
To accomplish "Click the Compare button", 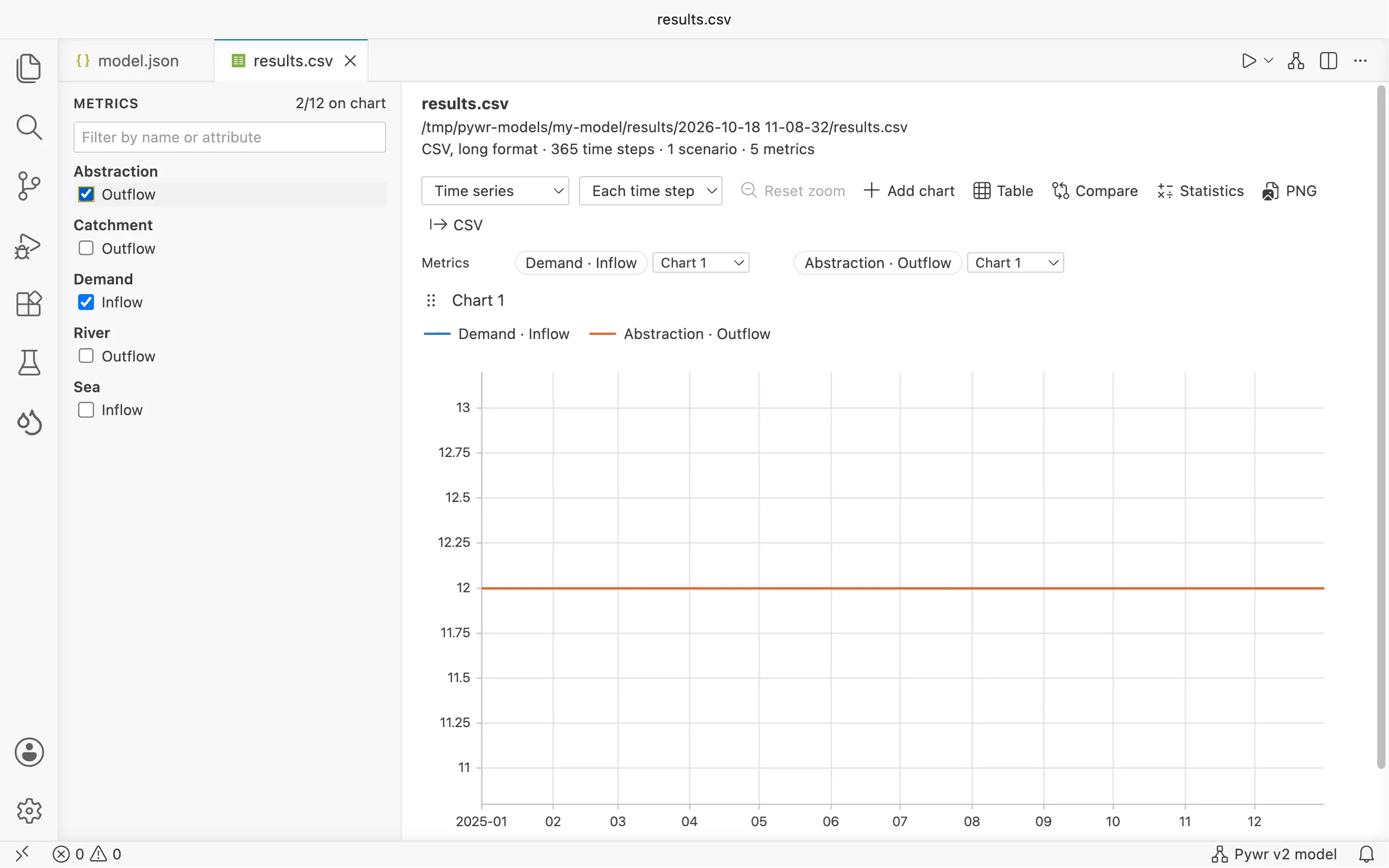I will pyautogui.click(x=1094, y=190).
